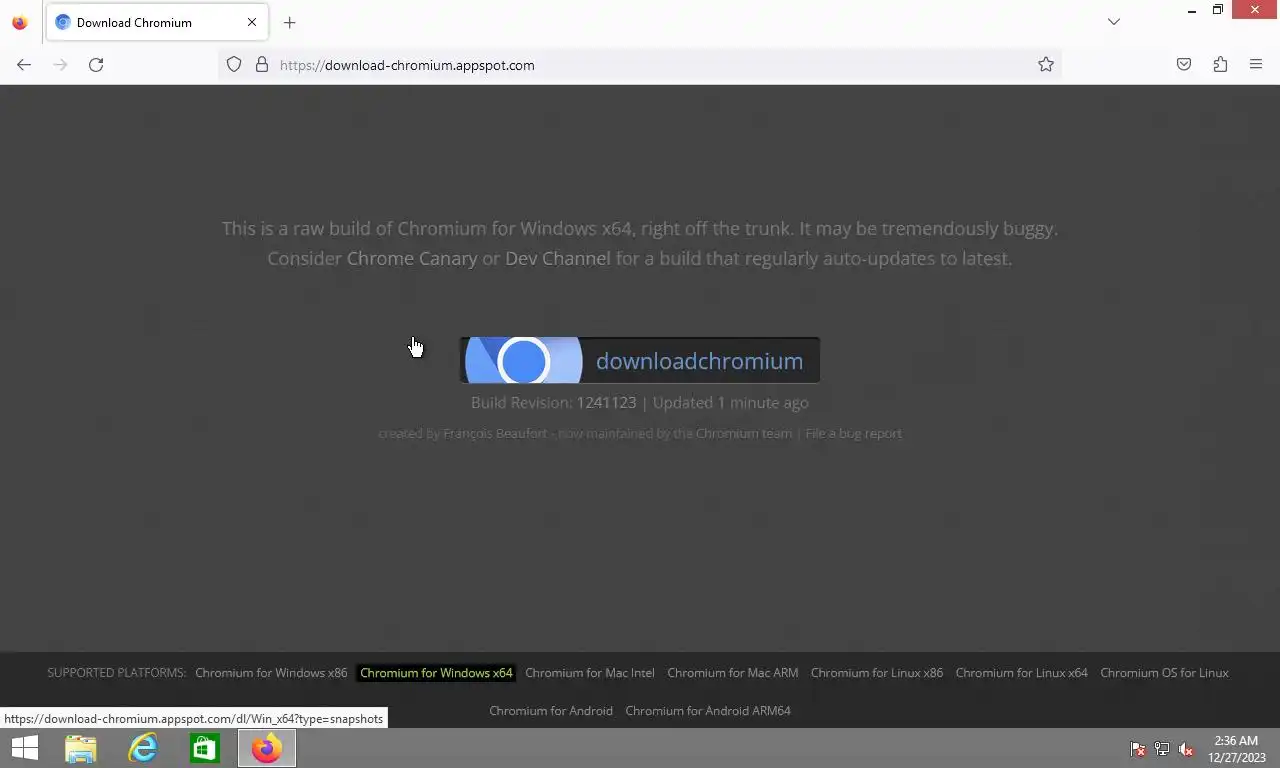Select Chromium OS for Linux platform
The height and width of the screenshot is (768, 1280).
tap(1165, 673)
